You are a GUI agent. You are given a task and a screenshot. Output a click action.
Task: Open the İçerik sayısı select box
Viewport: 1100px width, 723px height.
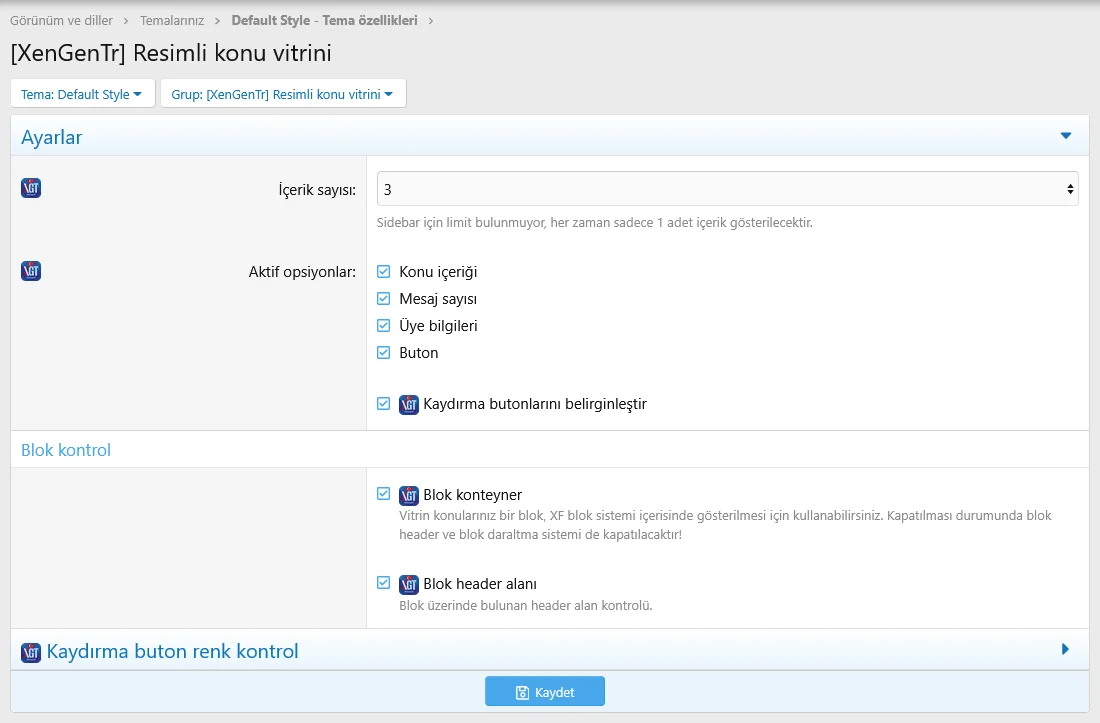(x=727, y=189)
